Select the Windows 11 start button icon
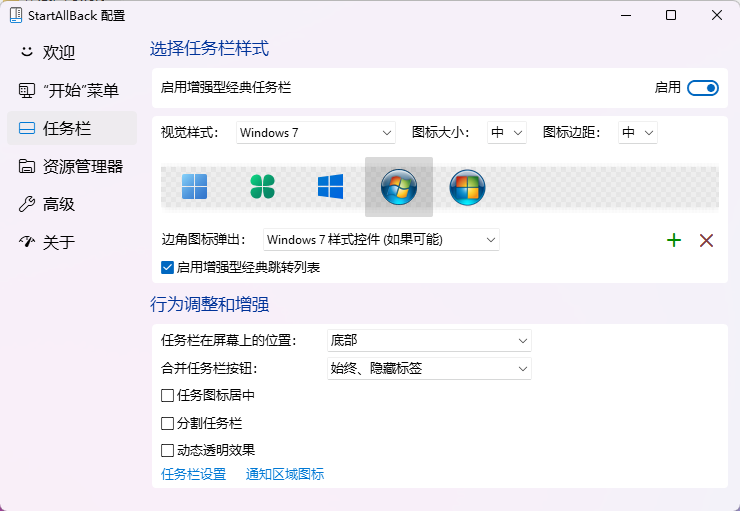This screenshot has width=740, height=511. [x=194, y=187]
